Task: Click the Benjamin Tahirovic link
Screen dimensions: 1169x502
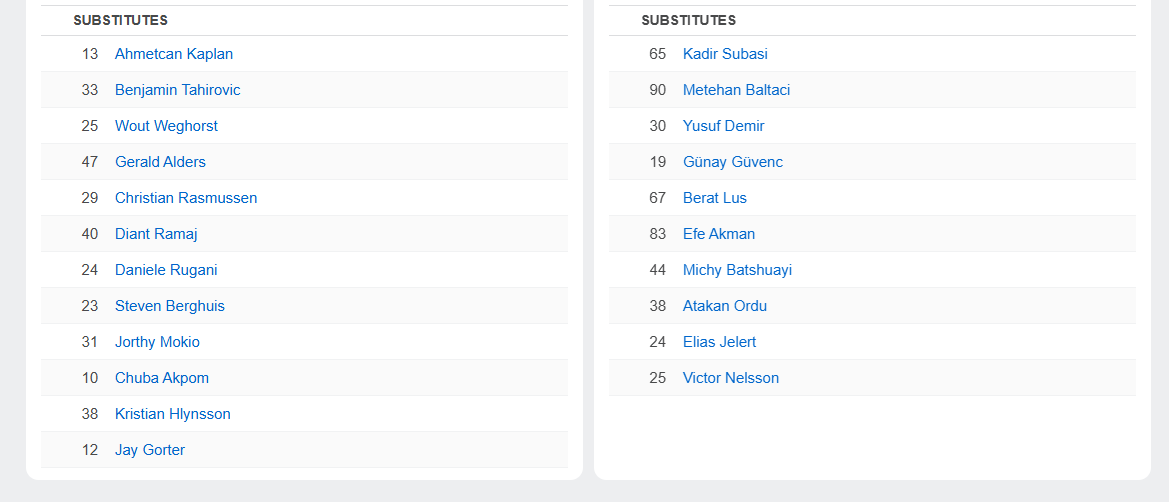Action: point(177,90)
